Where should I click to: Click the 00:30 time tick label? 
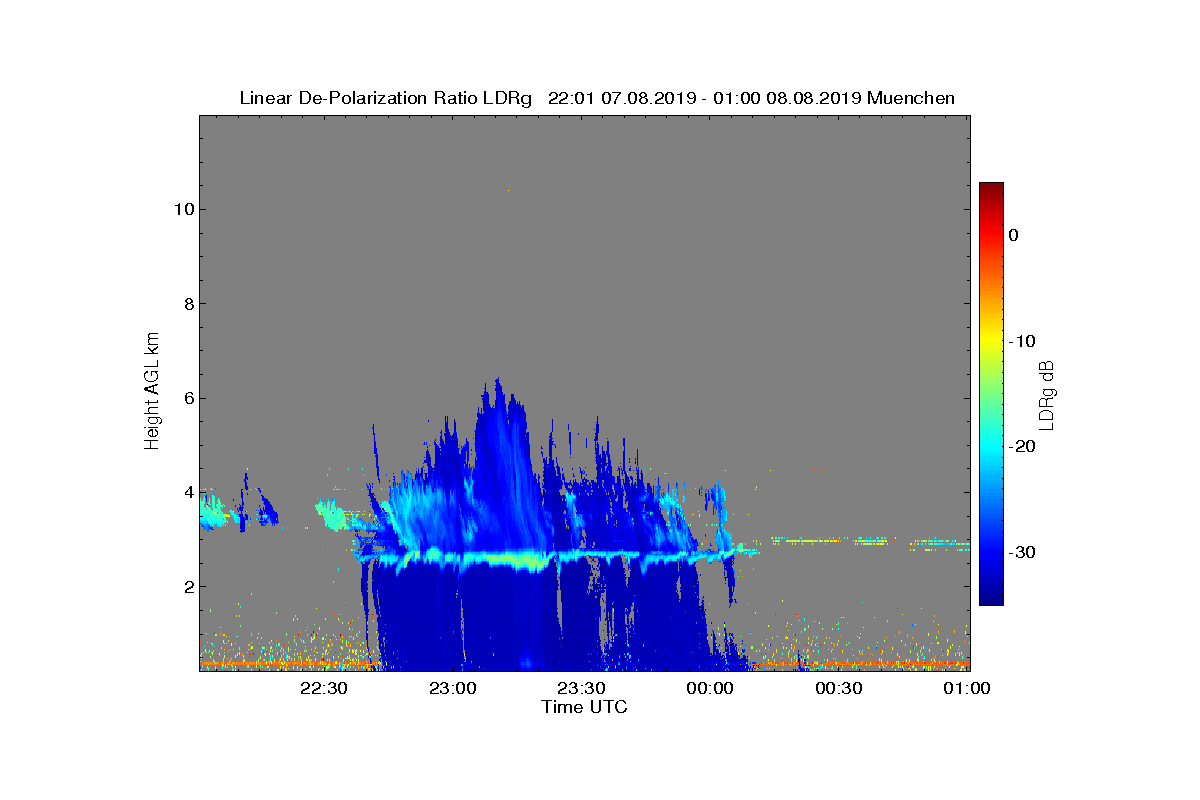coord(839,688)
